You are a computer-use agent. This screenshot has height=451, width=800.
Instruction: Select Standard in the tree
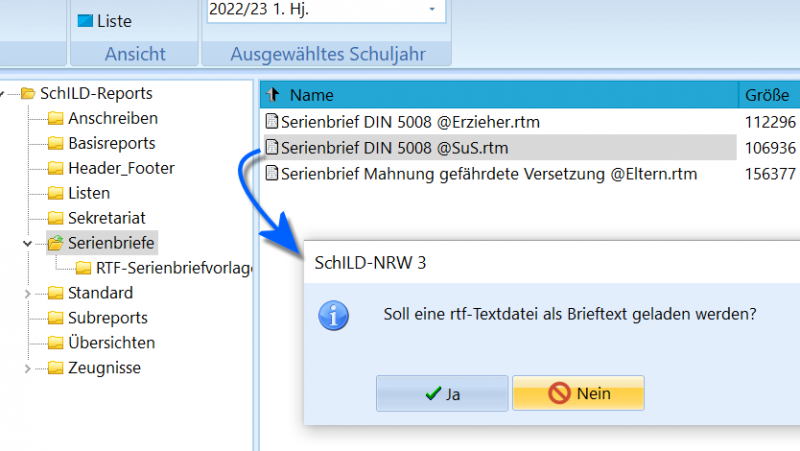pyautogui.click(x=101, y=293)
